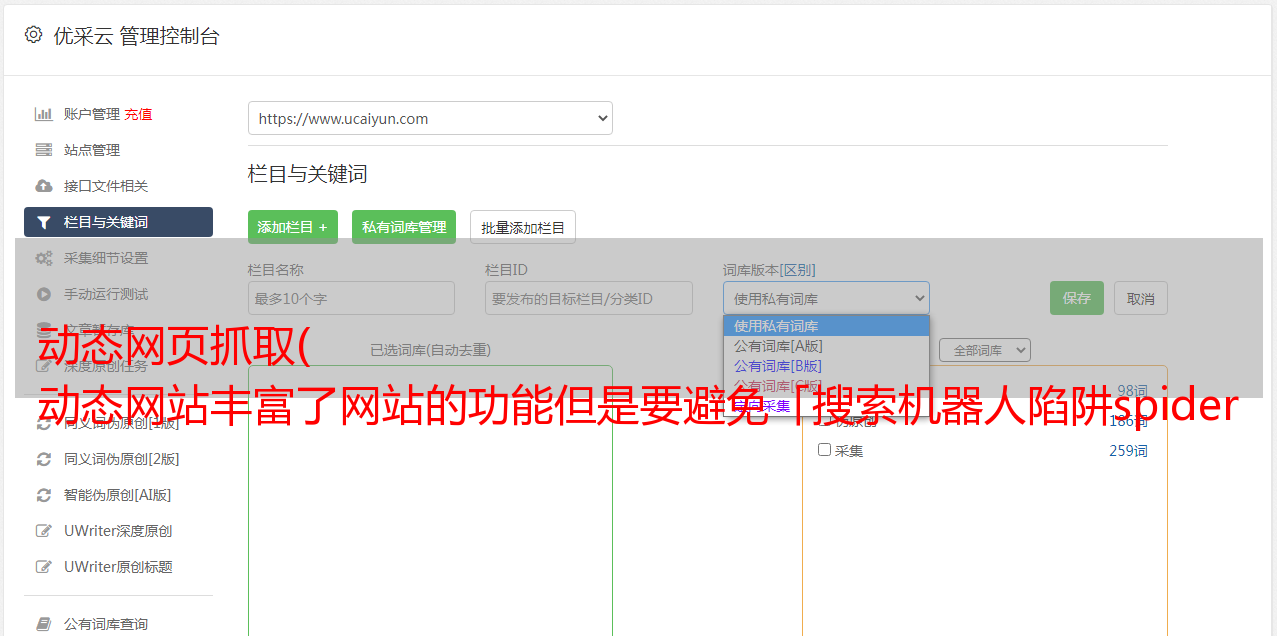Click the 栏目与关键词 page heading
Screen dimensions: 1277x636
(307, 174)
